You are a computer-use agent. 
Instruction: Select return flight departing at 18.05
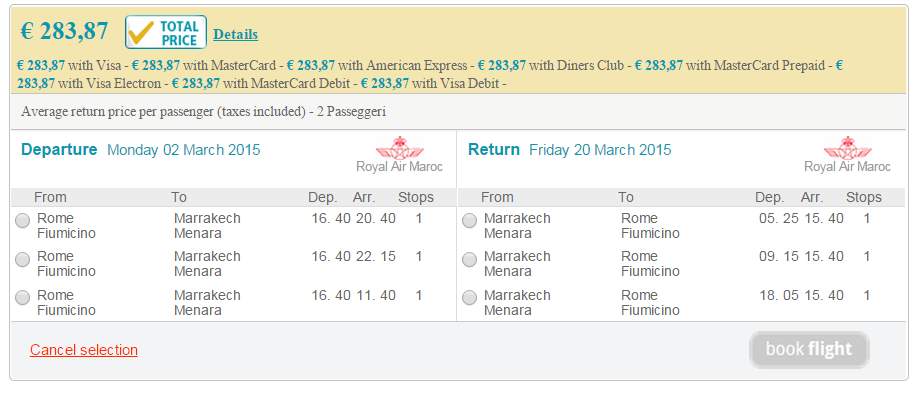[469, 298]
